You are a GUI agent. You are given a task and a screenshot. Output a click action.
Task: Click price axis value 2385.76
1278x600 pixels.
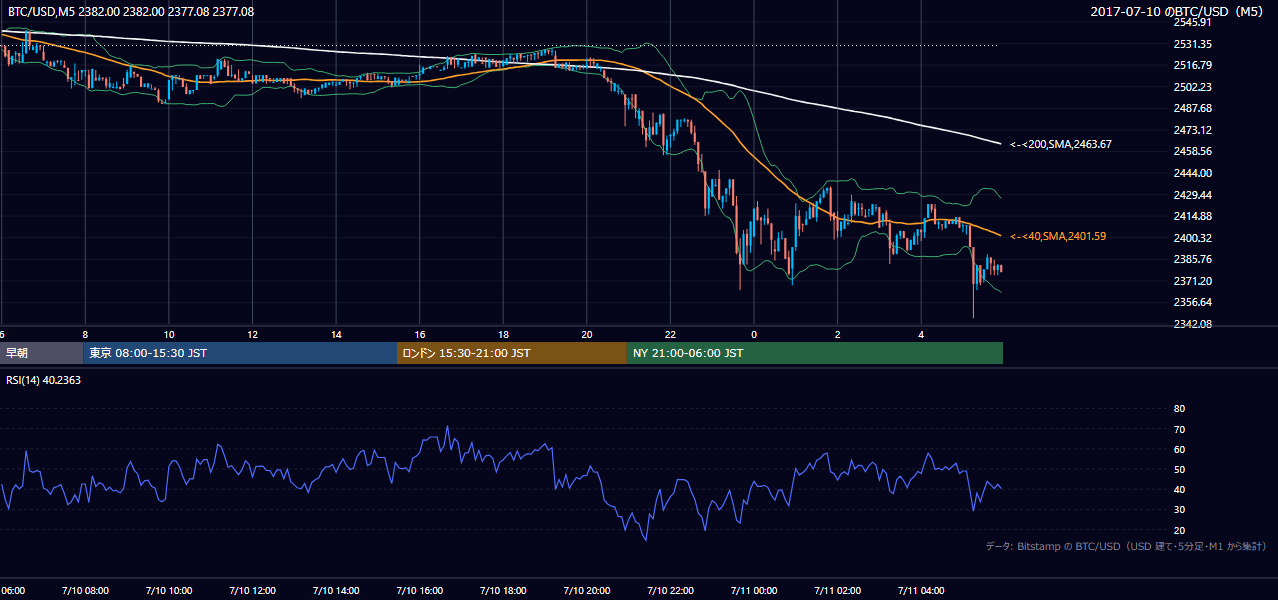coord(1193,259)
